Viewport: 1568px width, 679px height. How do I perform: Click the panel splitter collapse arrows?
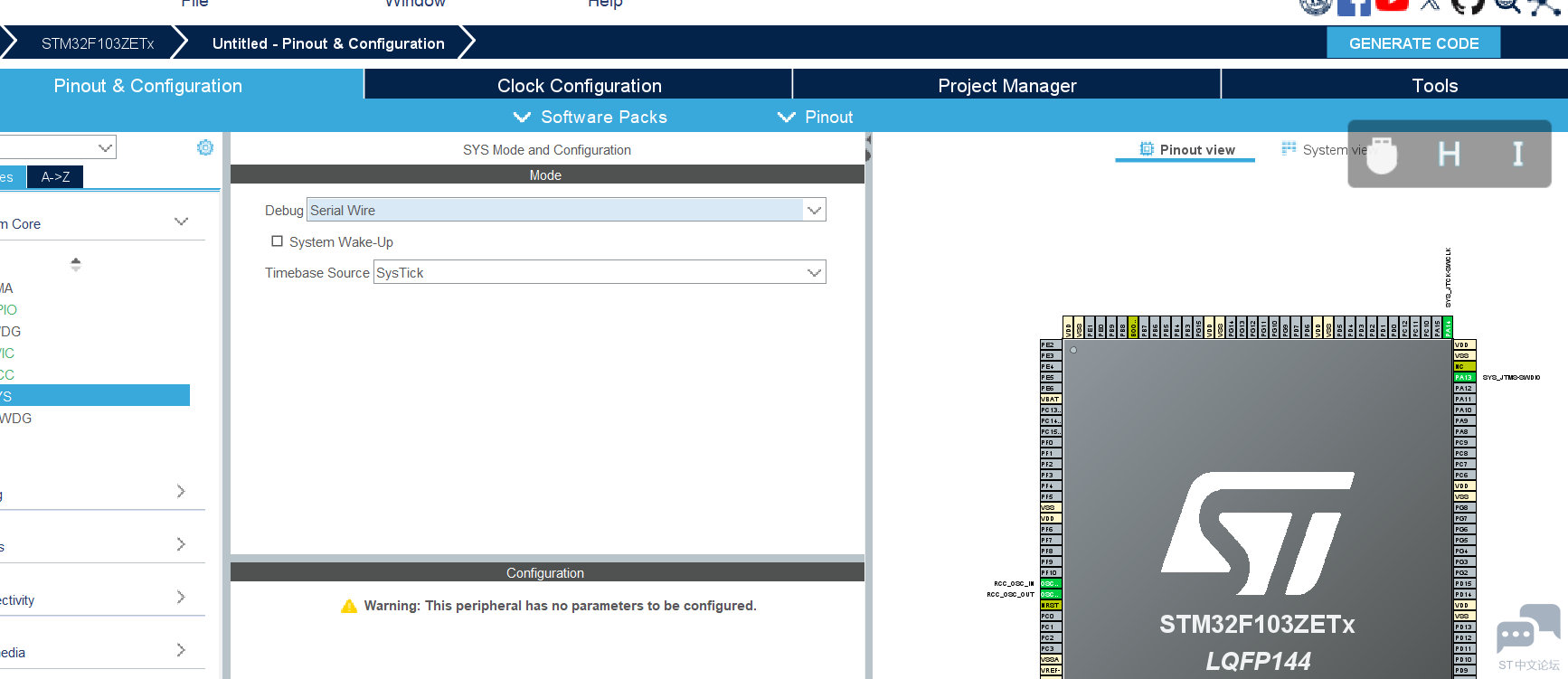click(x=868, y=148)
